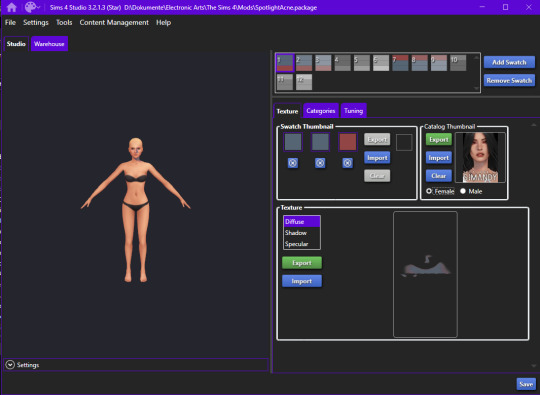Select swatch number 2
The height and width of the screenshot is (395, 540).
304,63
